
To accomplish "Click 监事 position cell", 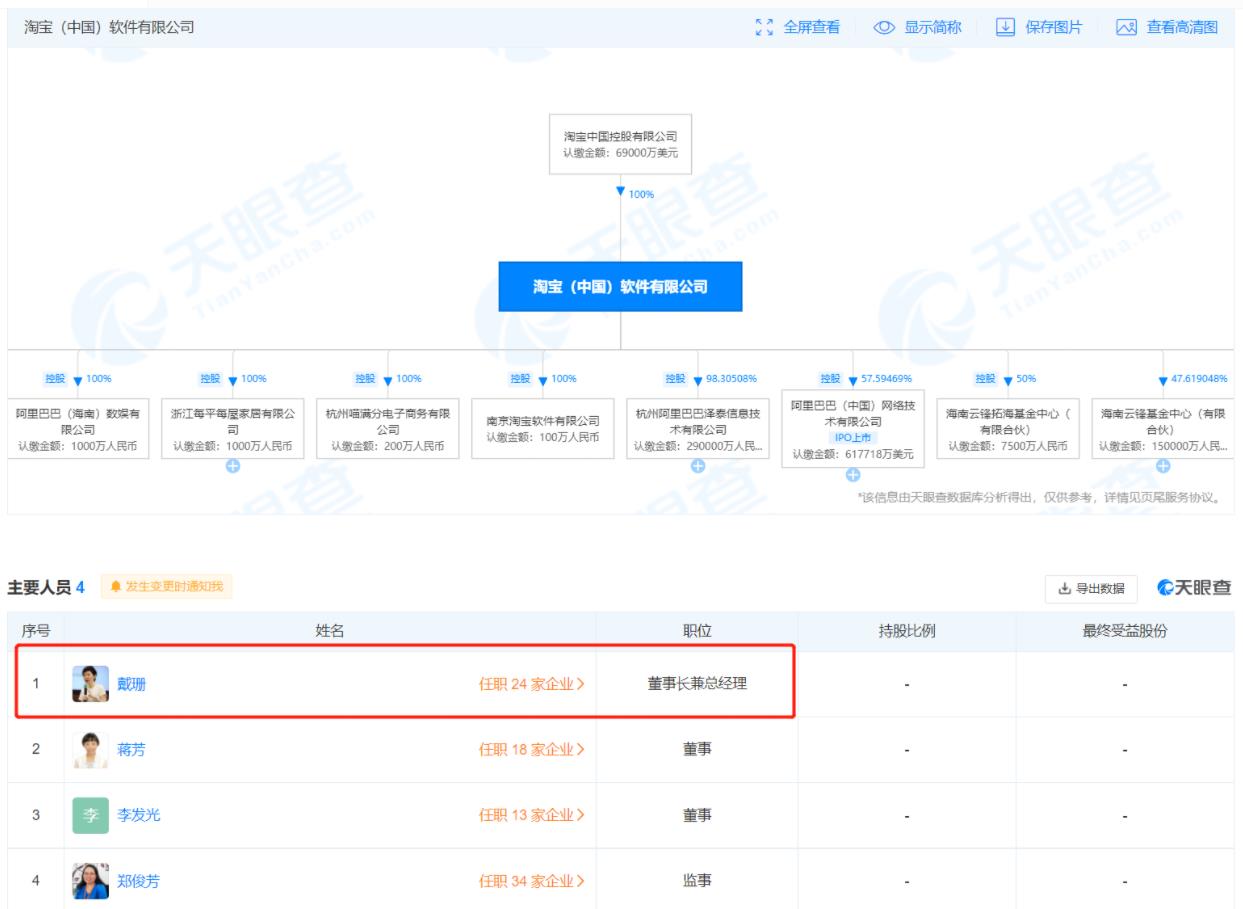I will (x=697, y=880).
